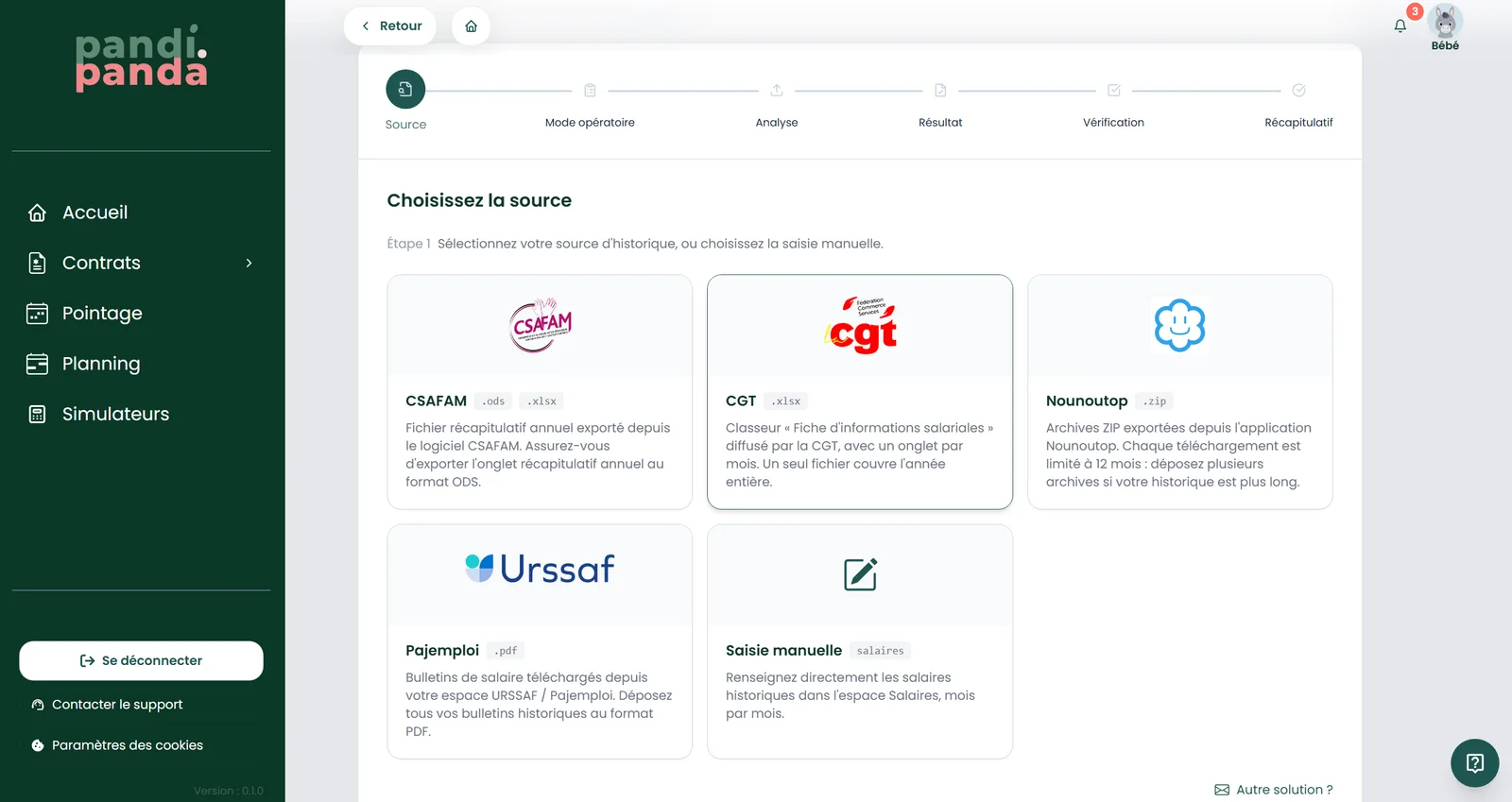The width and height of the screenshot is (1512, 802).
Task: Click the Récapitulatif step icon
Action: (1299, 91)
